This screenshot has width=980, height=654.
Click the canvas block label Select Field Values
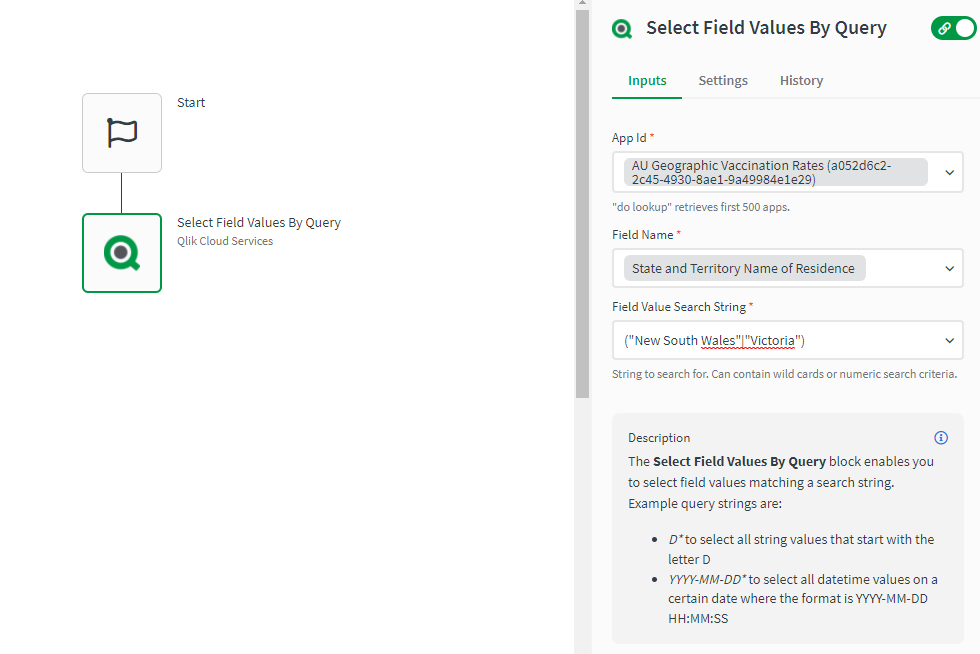click(x=259, y=223)
